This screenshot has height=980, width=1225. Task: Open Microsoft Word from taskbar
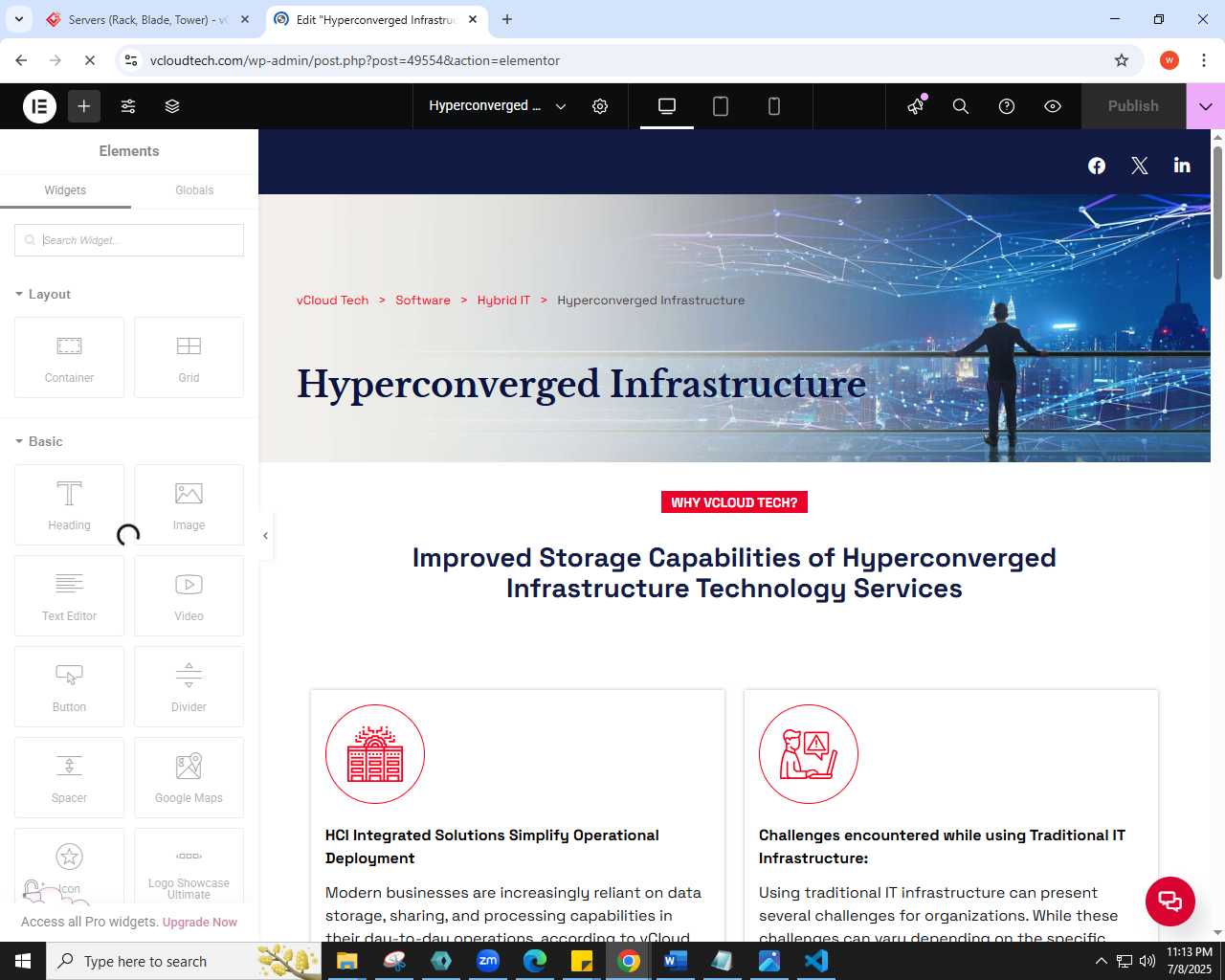[676, 961]
